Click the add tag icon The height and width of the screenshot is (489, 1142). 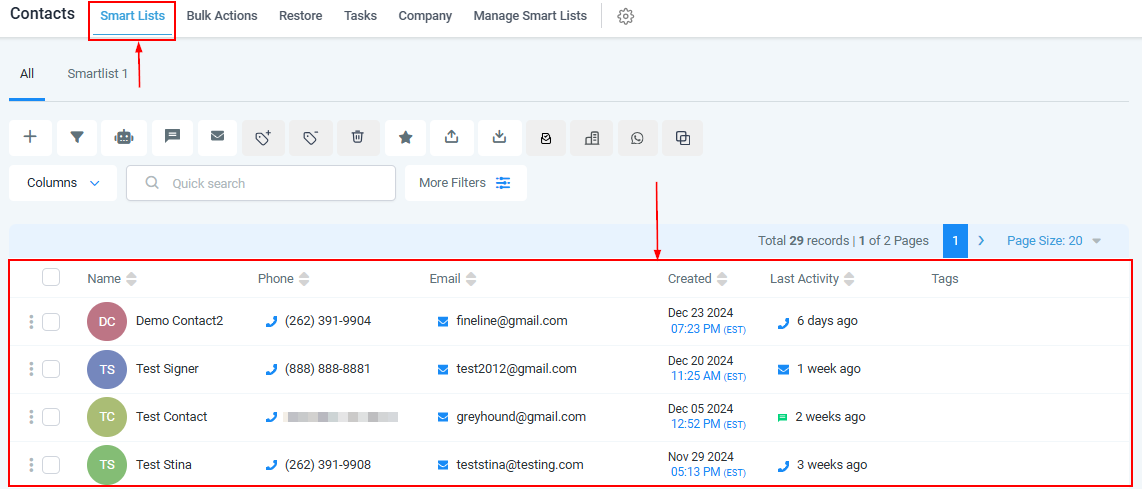(x=264, y=137)
